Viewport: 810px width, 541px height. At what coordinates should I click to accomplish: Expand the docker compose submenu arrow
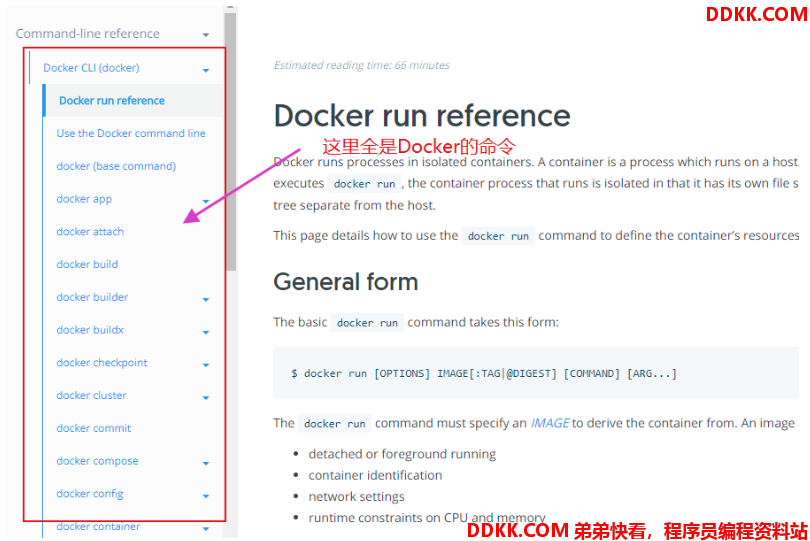tap(206, 463)
